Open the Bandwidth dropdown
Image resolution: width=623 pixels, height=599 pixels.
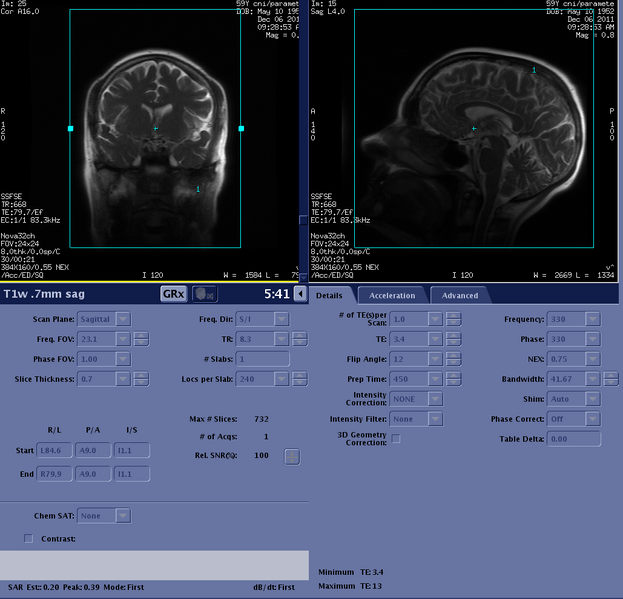tap(593, 379)
